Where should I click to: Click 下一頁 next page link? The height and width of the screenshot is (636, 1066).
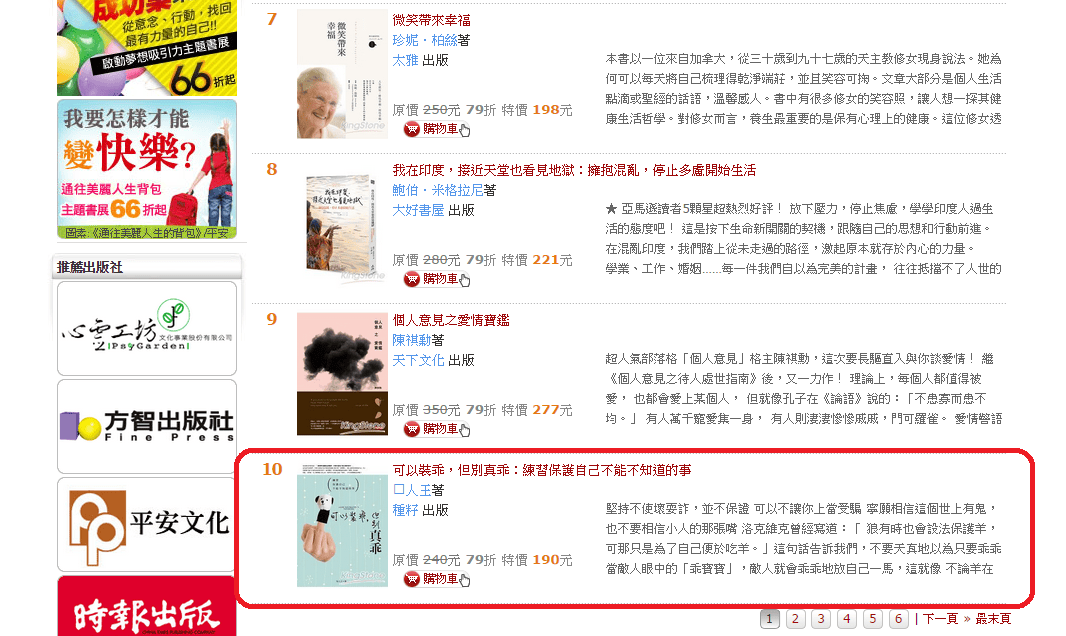tap(940, 618)
